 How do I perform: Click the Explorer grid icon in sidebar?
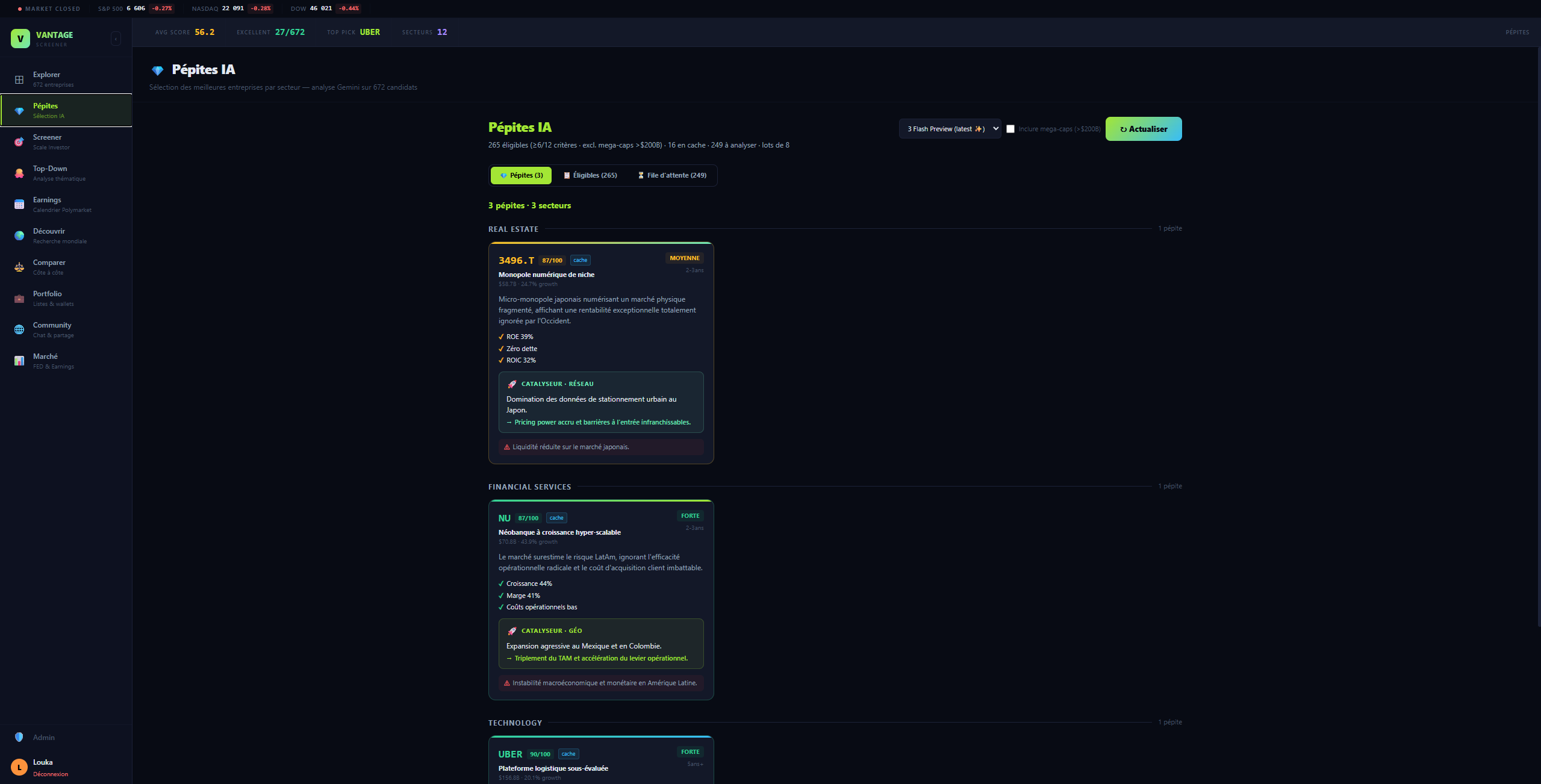tap(19, 79)
